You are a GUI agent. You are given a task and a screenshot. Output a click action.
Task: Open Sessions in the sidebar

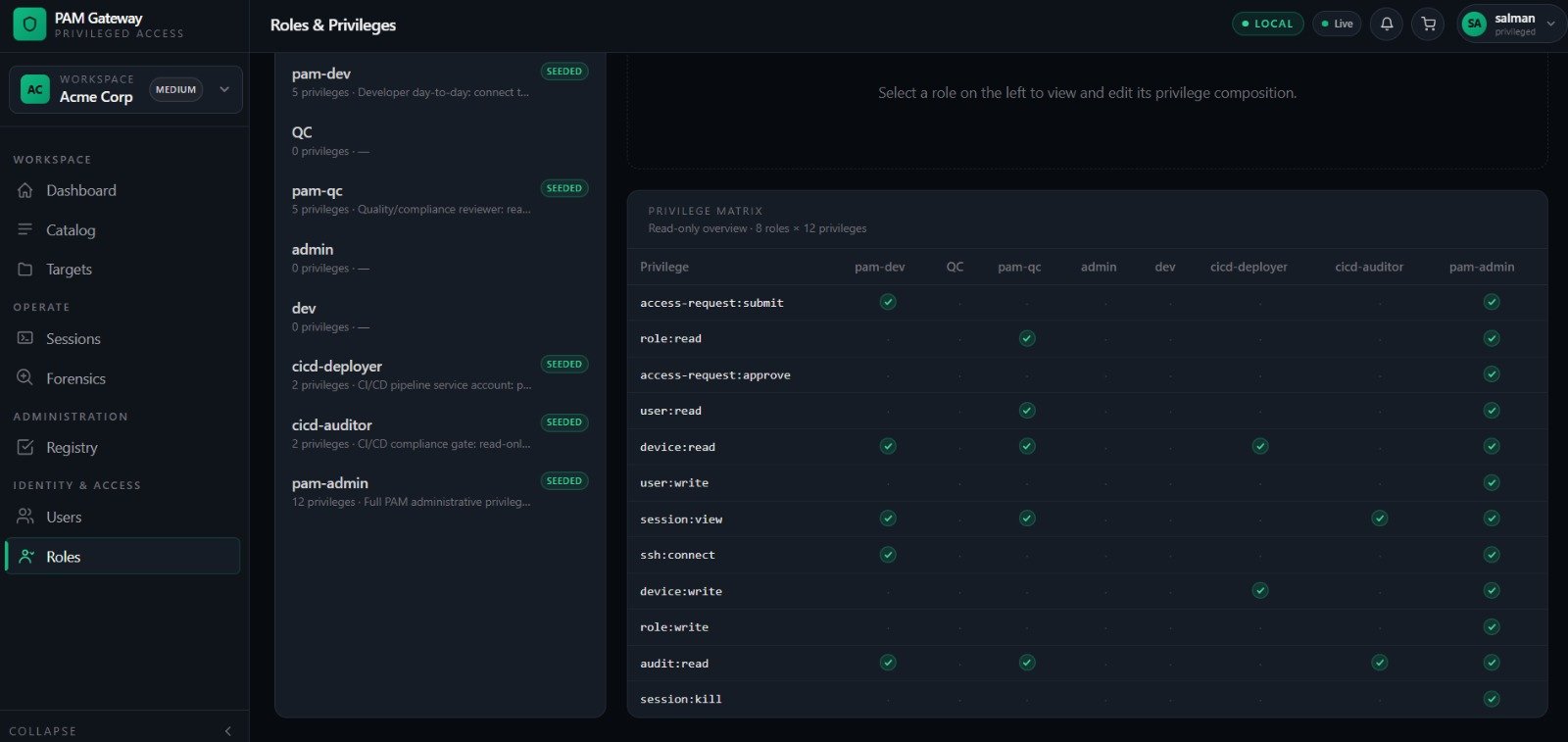click(x=122, y=338)
